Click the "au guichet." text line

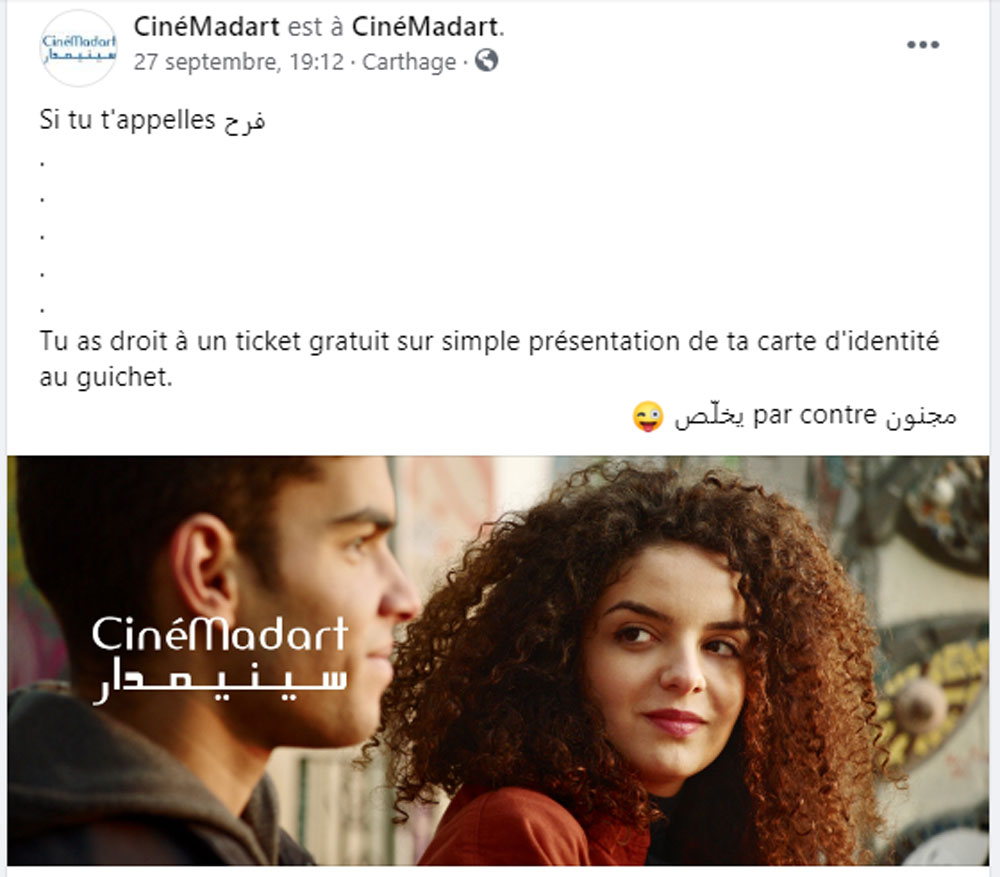coord(106,377)
